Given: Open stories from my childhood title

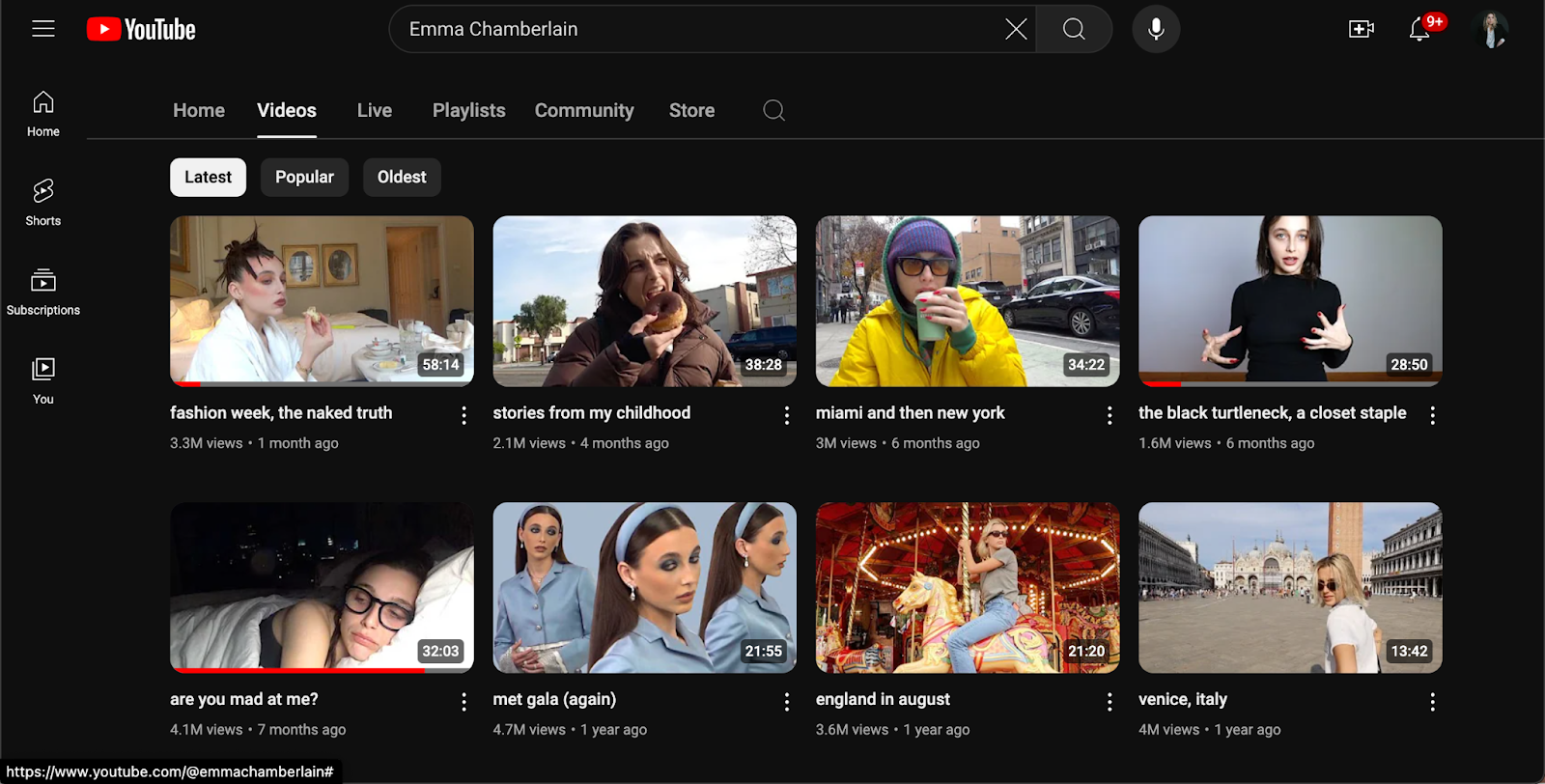Looking at the screenshot, I should [592, 413].
